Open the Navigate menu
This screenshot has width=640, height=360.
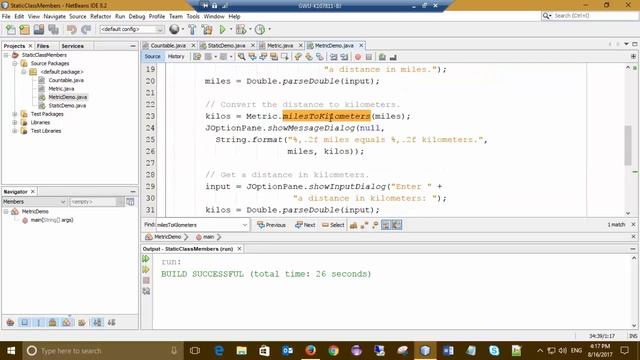point(54,16)
